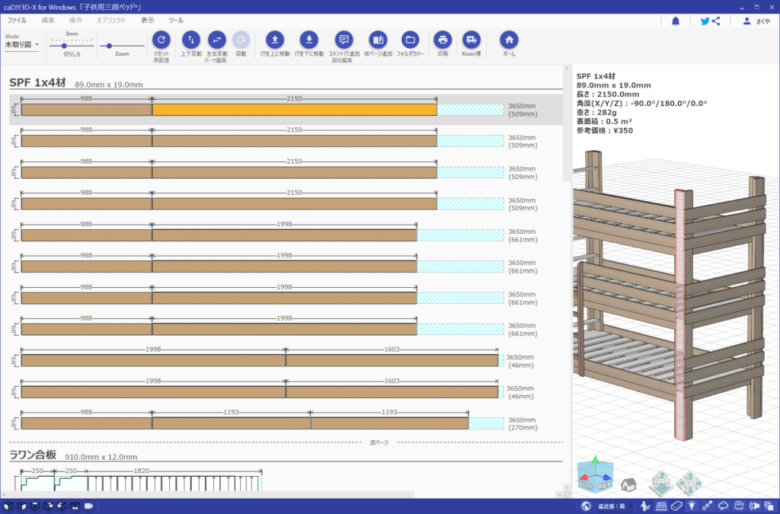This screenshot has width=780, height=514.
Task: Open the 編集 menu
Action: point(48,20)
